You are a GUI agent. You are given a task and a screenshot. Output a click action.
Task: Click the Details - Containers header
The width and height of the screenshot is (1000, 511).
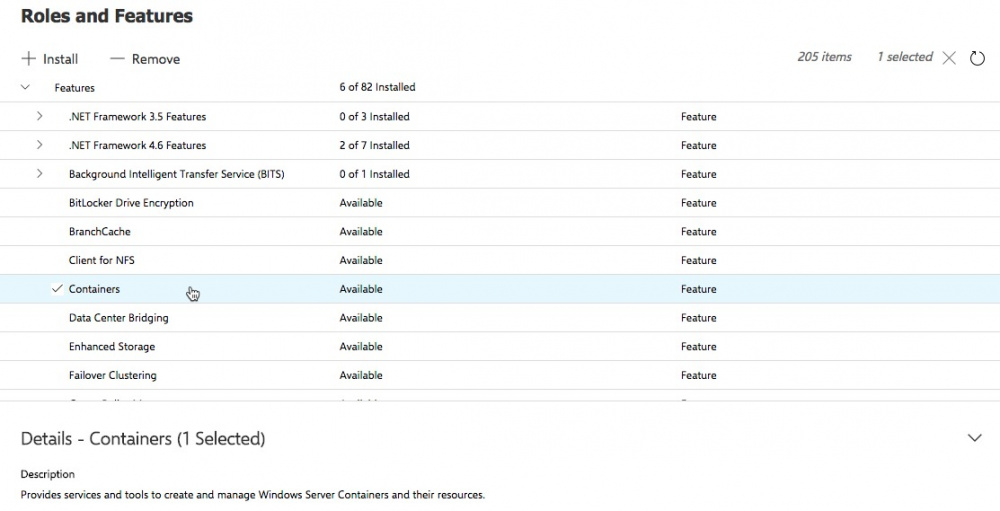click(x=143, y=439)
